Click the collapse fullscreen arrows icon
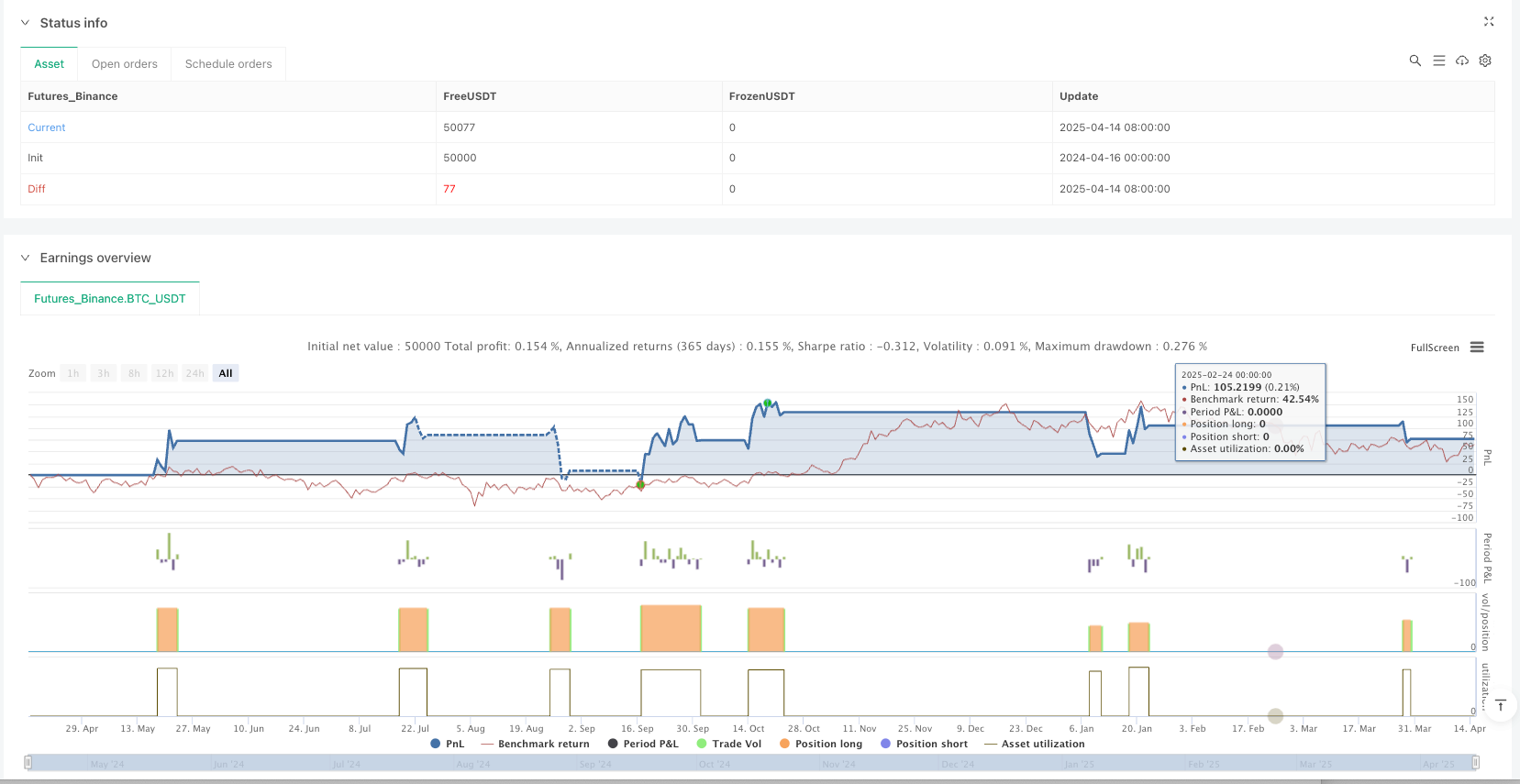 pyautogui.click(x=1489, y=22)
